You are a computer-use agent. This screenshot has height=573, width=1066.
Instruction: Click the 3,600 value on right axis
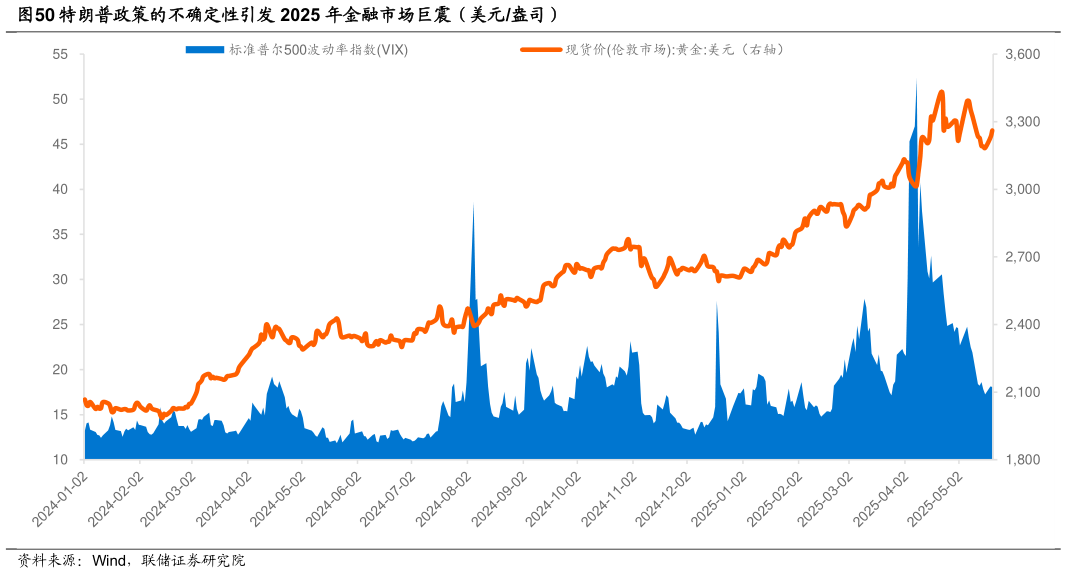pos(1022,54)
